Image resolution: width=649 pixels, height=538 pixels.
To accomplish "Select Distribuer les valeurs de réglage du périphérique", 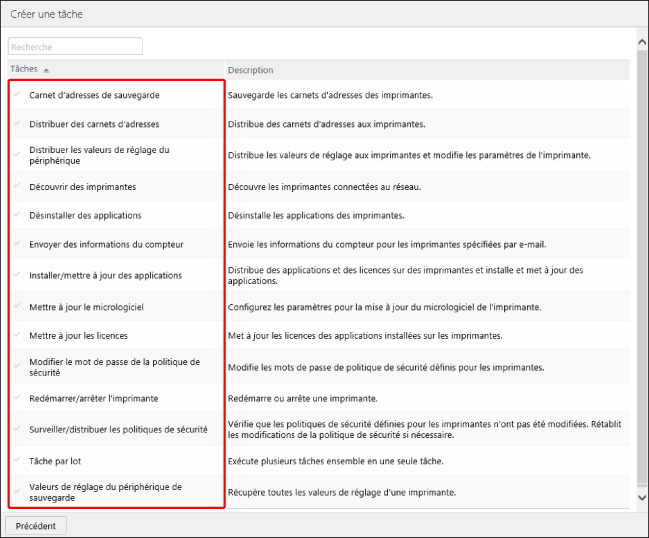I will 99,155.
